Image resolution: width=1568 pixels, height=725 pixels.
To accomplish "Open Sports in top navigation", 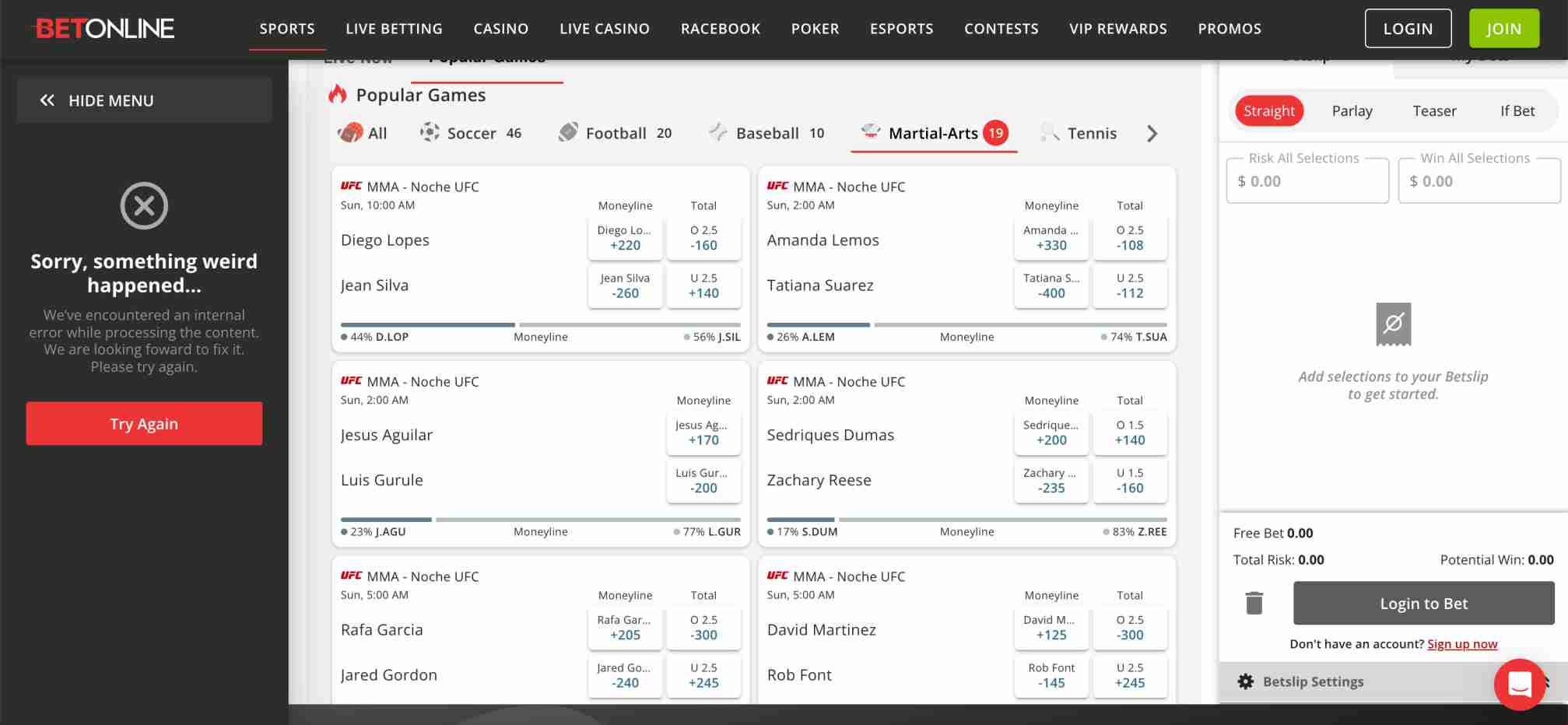I will (x=287, y=29).
